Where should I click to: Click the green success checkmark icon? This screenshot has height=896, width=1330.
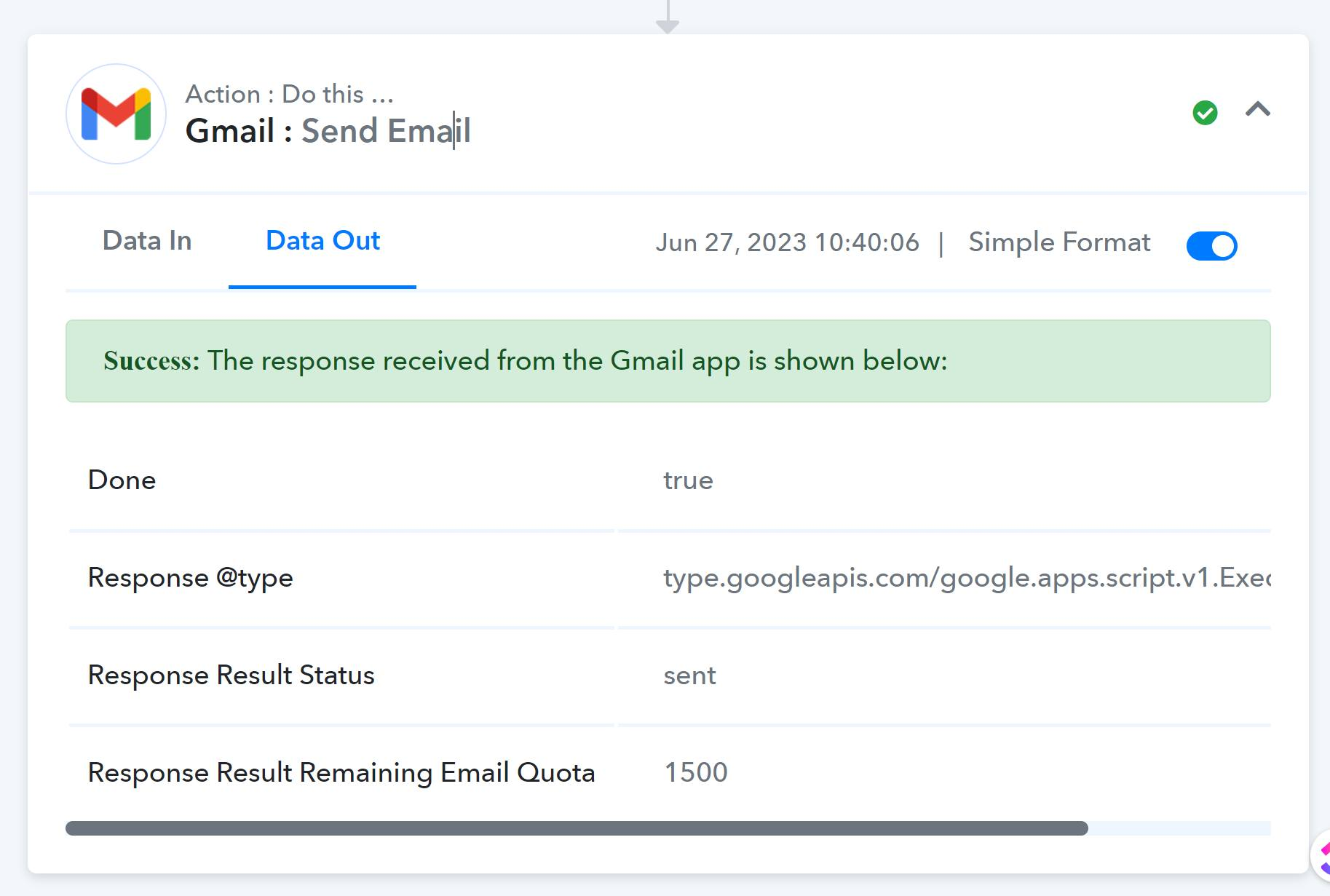pos(1205,113)
